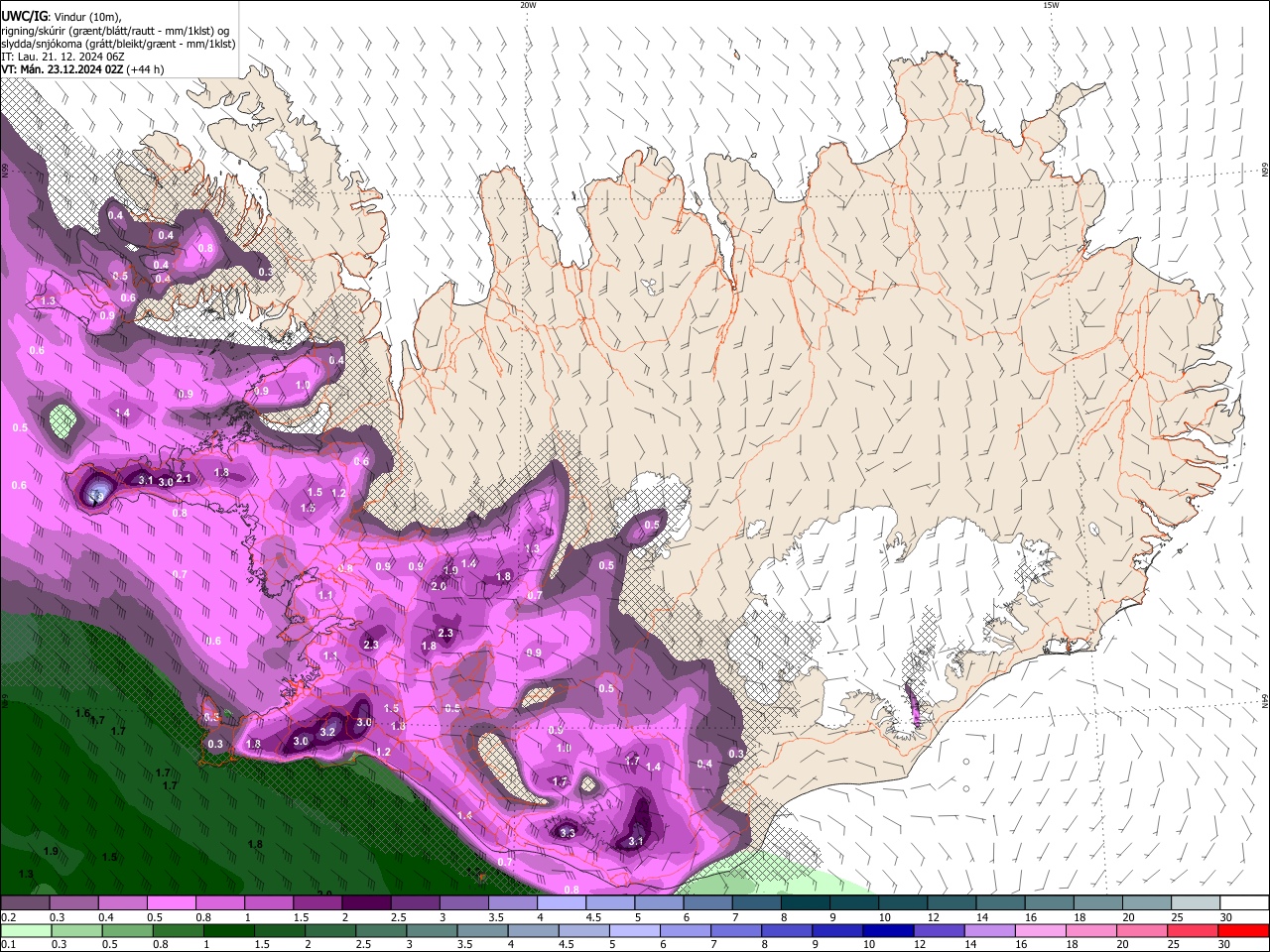Screen dimensions: 1270x952
Task: Click the dark teal swatch between 8 and 9 upper legend
Action: 806,902
